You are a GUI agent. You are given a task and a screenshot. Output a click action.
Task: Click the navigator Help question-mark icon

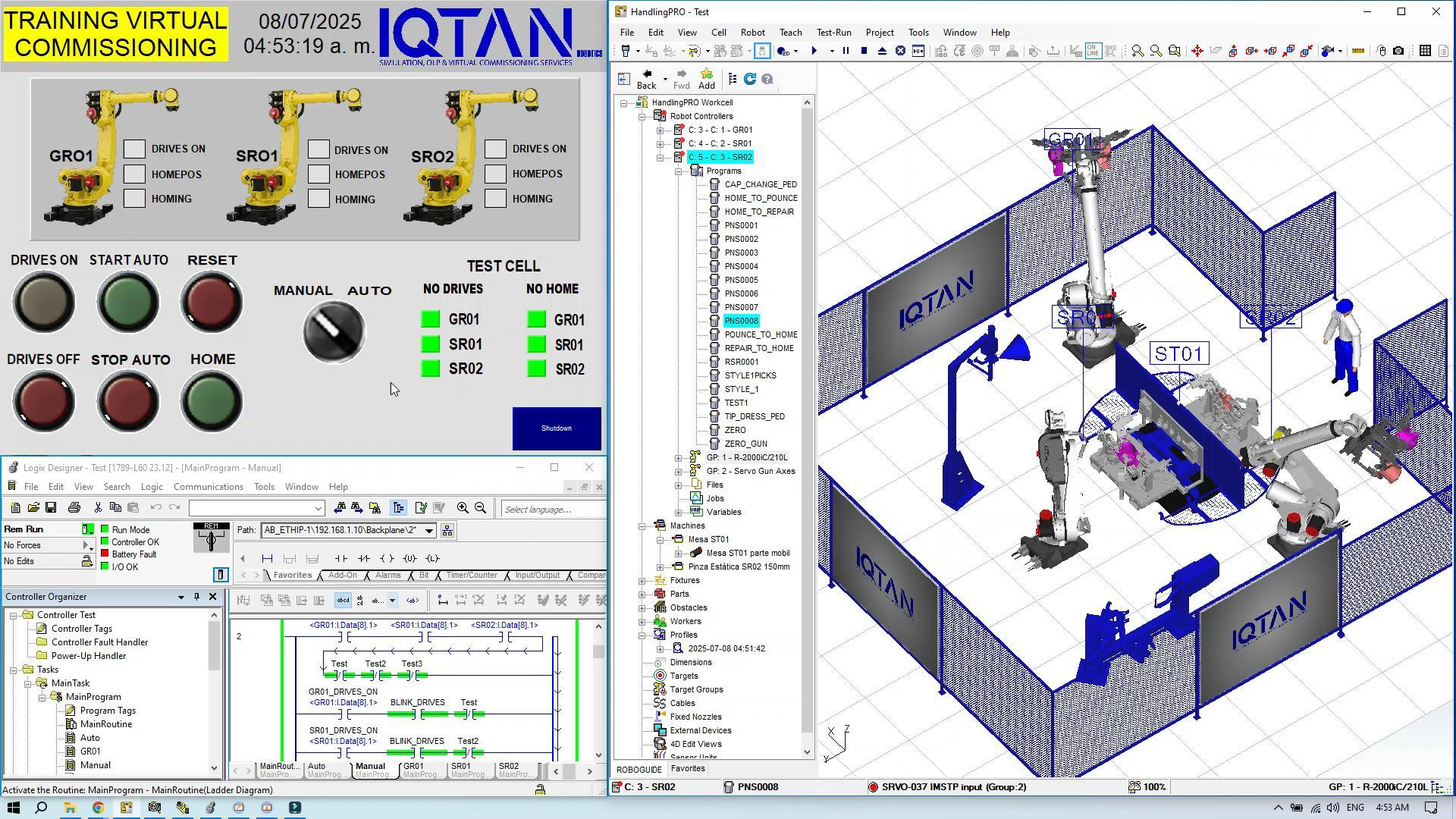[767, 79]
